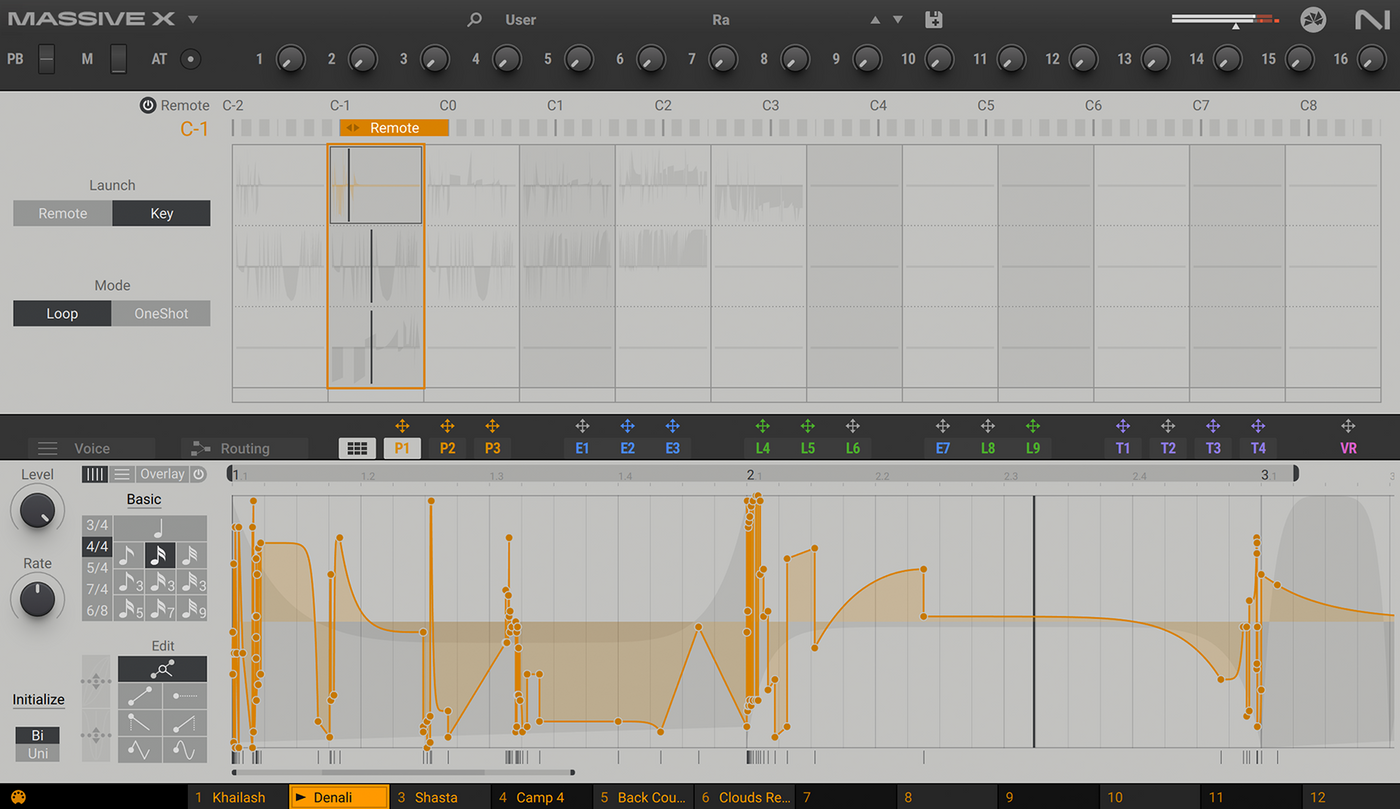Click the modulation assign crosshair above T1
Image resolution: width=1400 pixels, height=809 pixels.
click(1122, 427)
